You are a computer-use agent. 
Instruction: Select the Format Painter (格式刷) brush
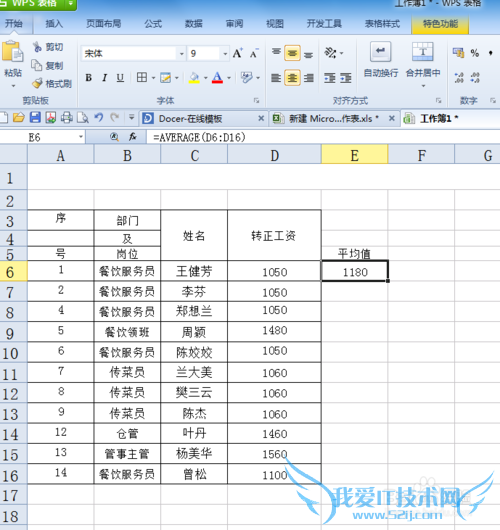click(x=38, y=83)
